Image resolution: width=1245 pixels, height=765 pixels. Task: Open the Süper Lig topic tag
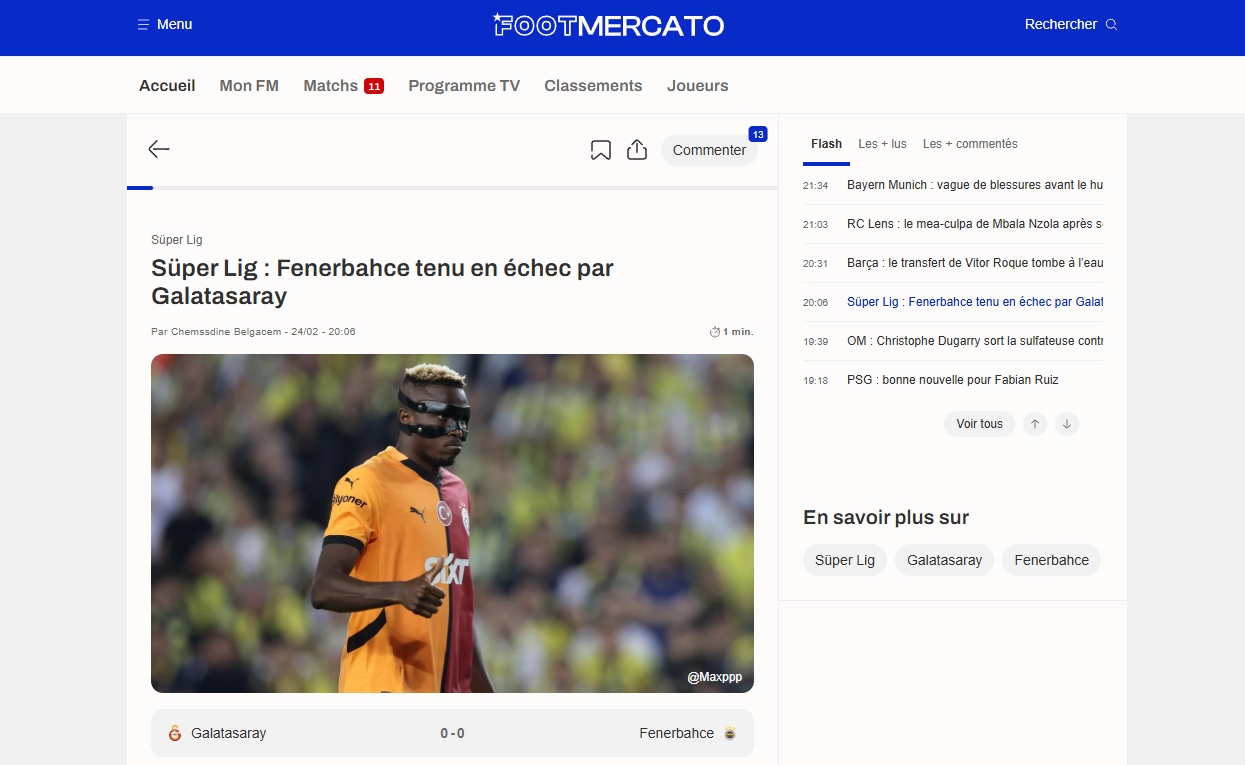(845, 560)
